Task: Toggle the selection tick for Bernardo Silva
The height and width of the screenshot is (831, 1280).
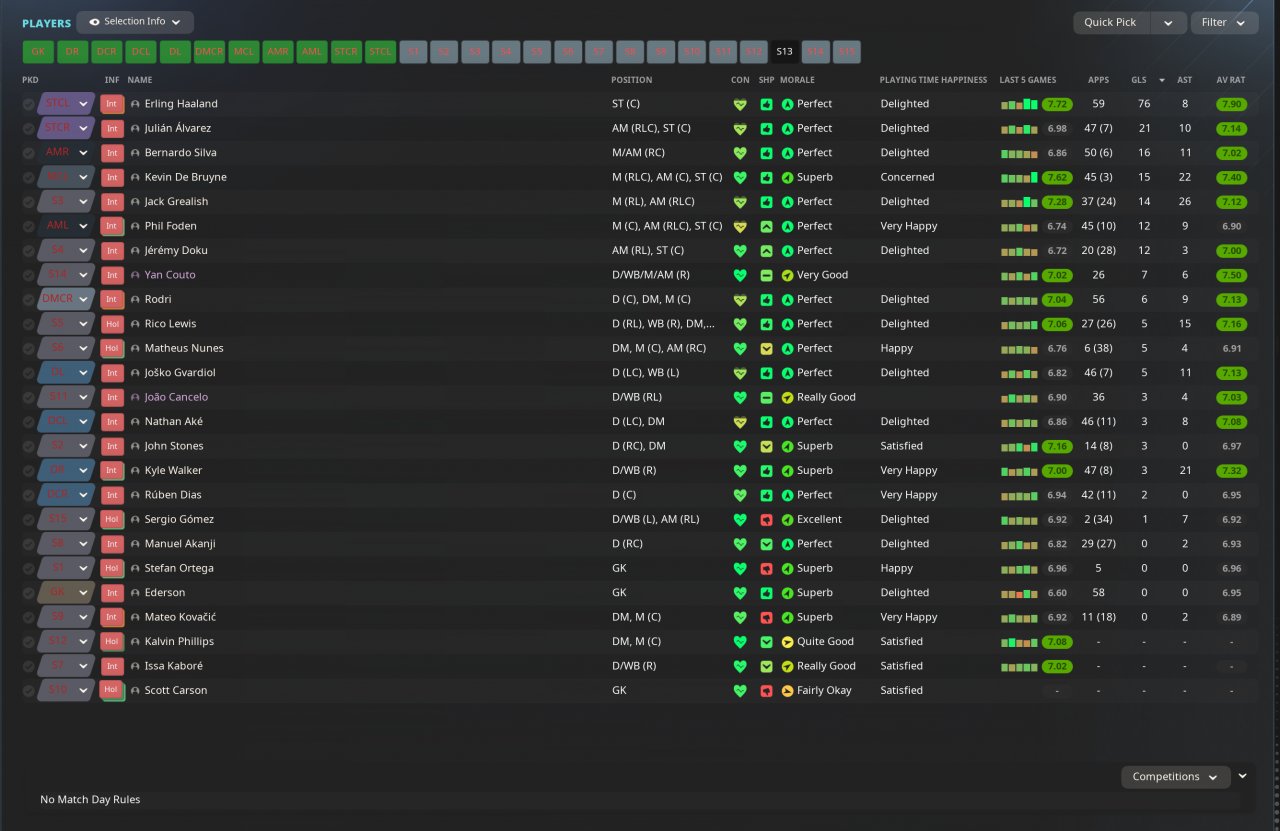Action: 29,153
